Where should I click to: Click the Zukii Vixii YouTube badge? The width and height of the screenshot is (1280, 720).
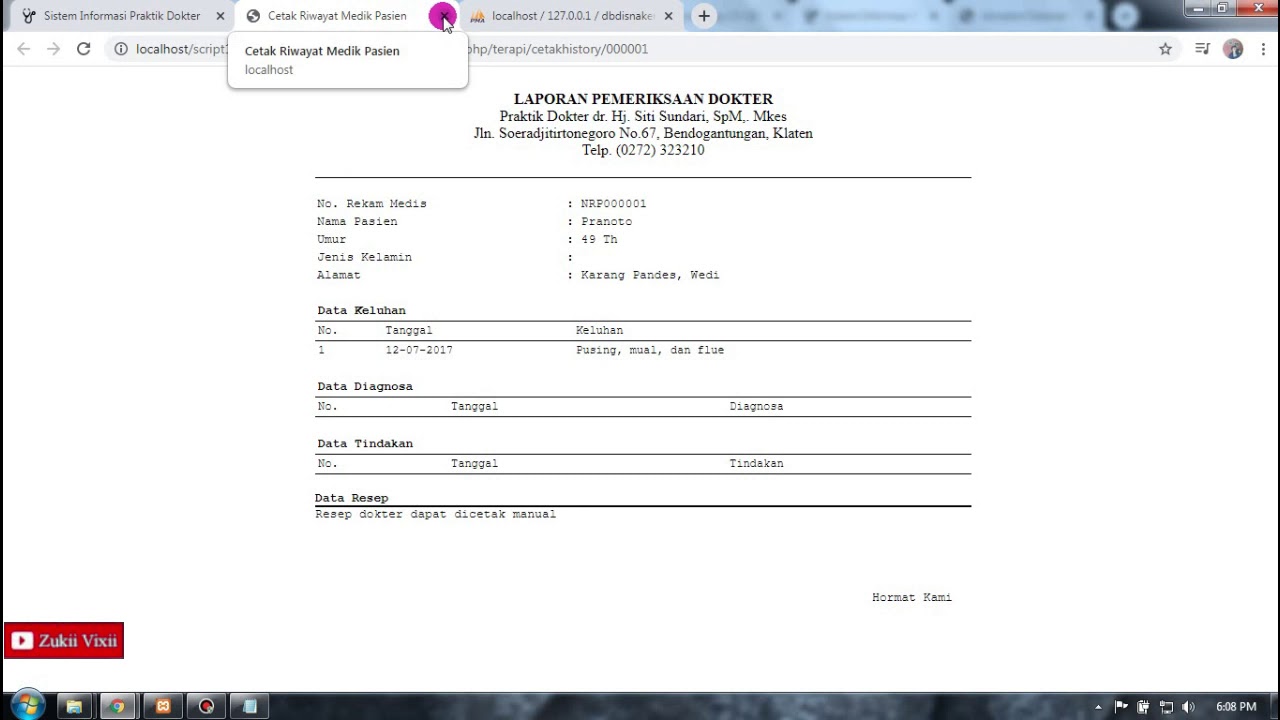coord(64,641)
